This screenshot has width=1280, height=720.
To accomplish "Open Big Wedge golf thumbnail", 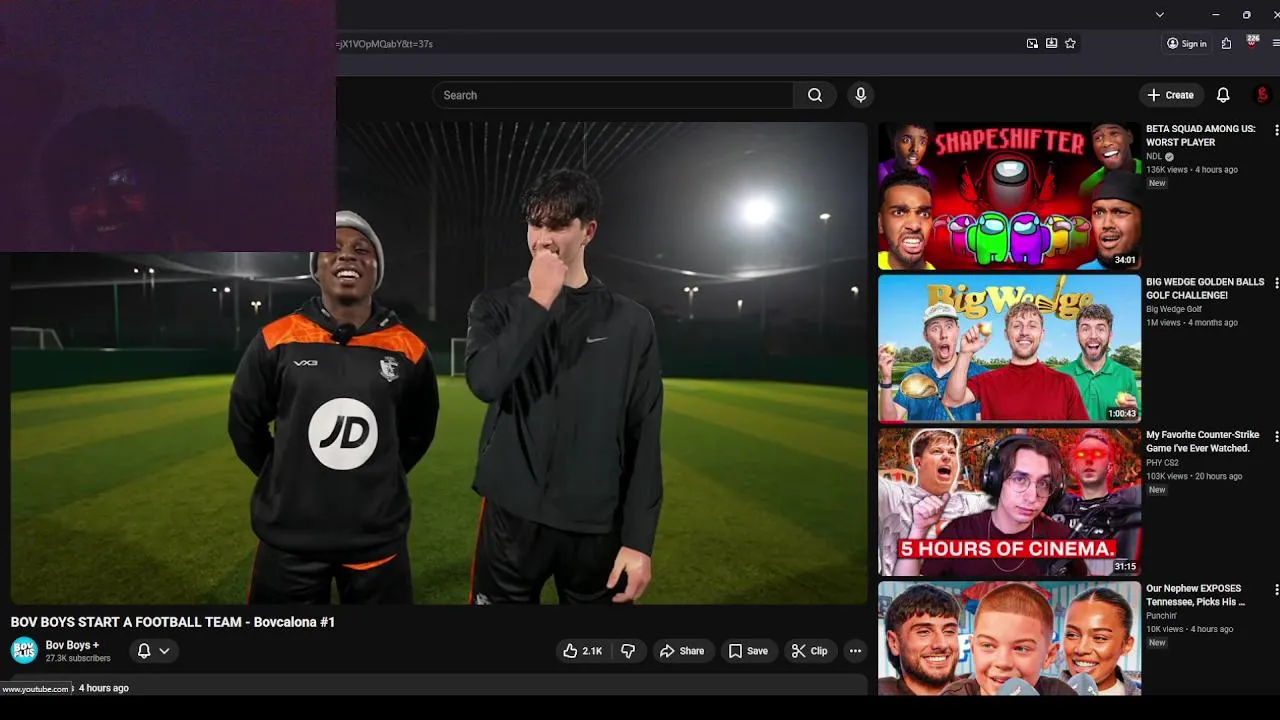I will point(1009,349).
